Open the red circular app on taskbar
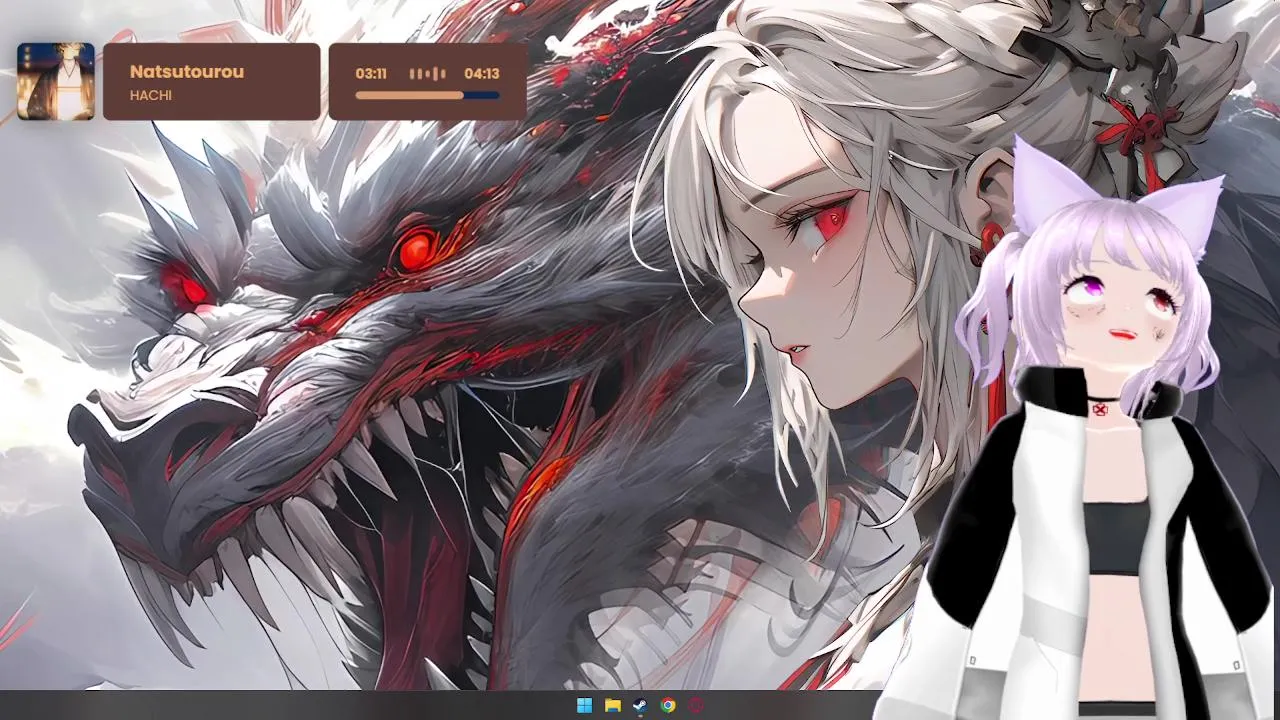This screenshot has height=720, width=1280. point(696,705)
